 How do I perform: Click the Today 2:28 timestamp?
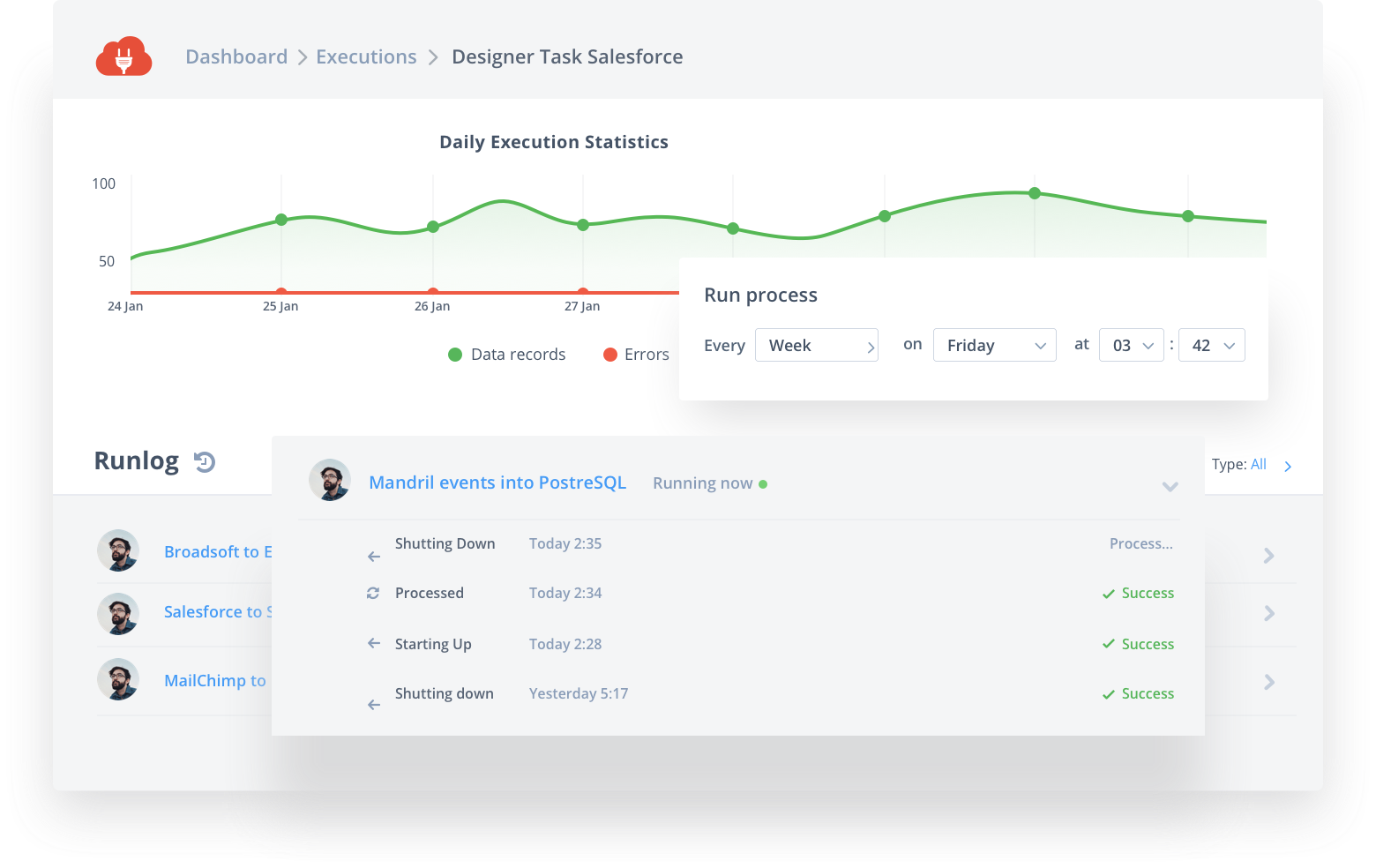[x=565, y=644]
